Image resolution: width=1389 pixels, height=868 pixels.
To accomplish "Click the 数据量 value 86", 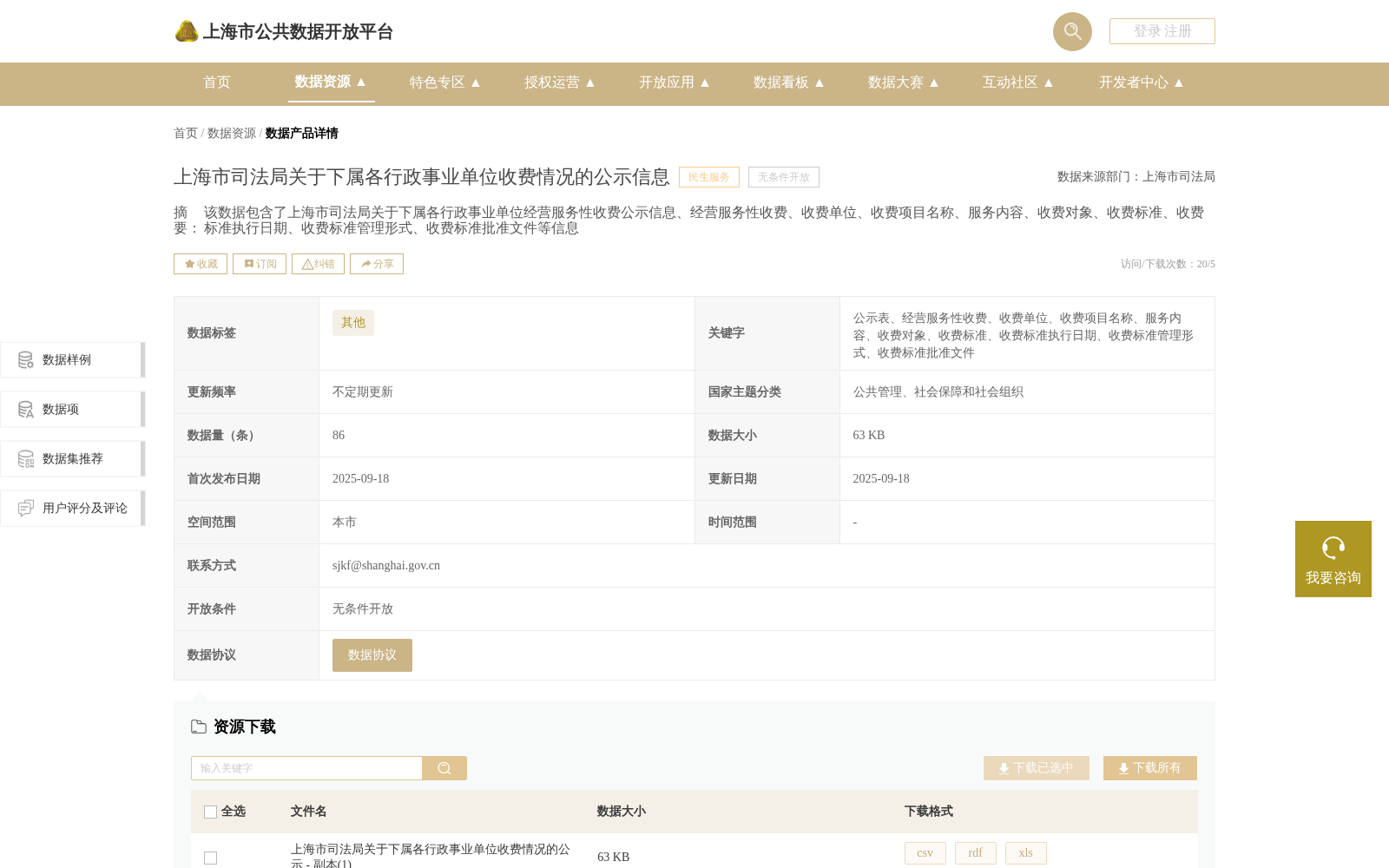I will [x=339, y=436].
